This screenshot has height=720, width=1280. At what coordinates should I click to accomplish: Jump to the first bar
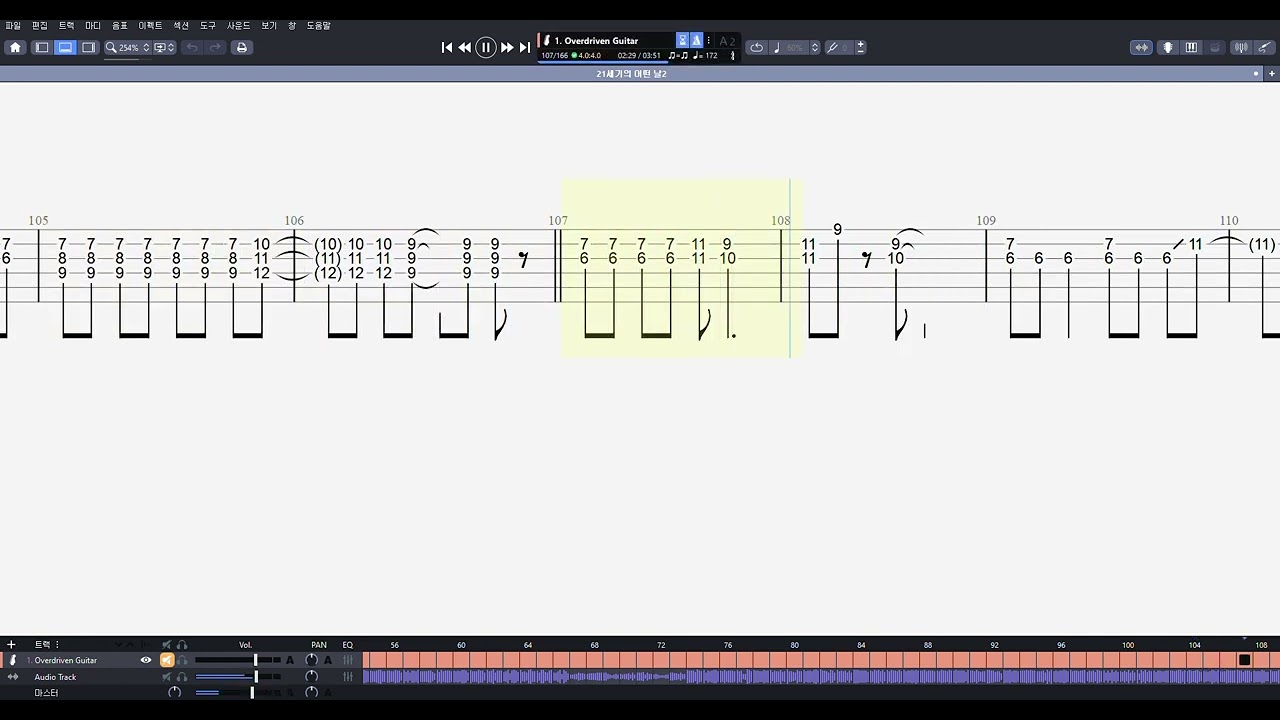(447, 47)
